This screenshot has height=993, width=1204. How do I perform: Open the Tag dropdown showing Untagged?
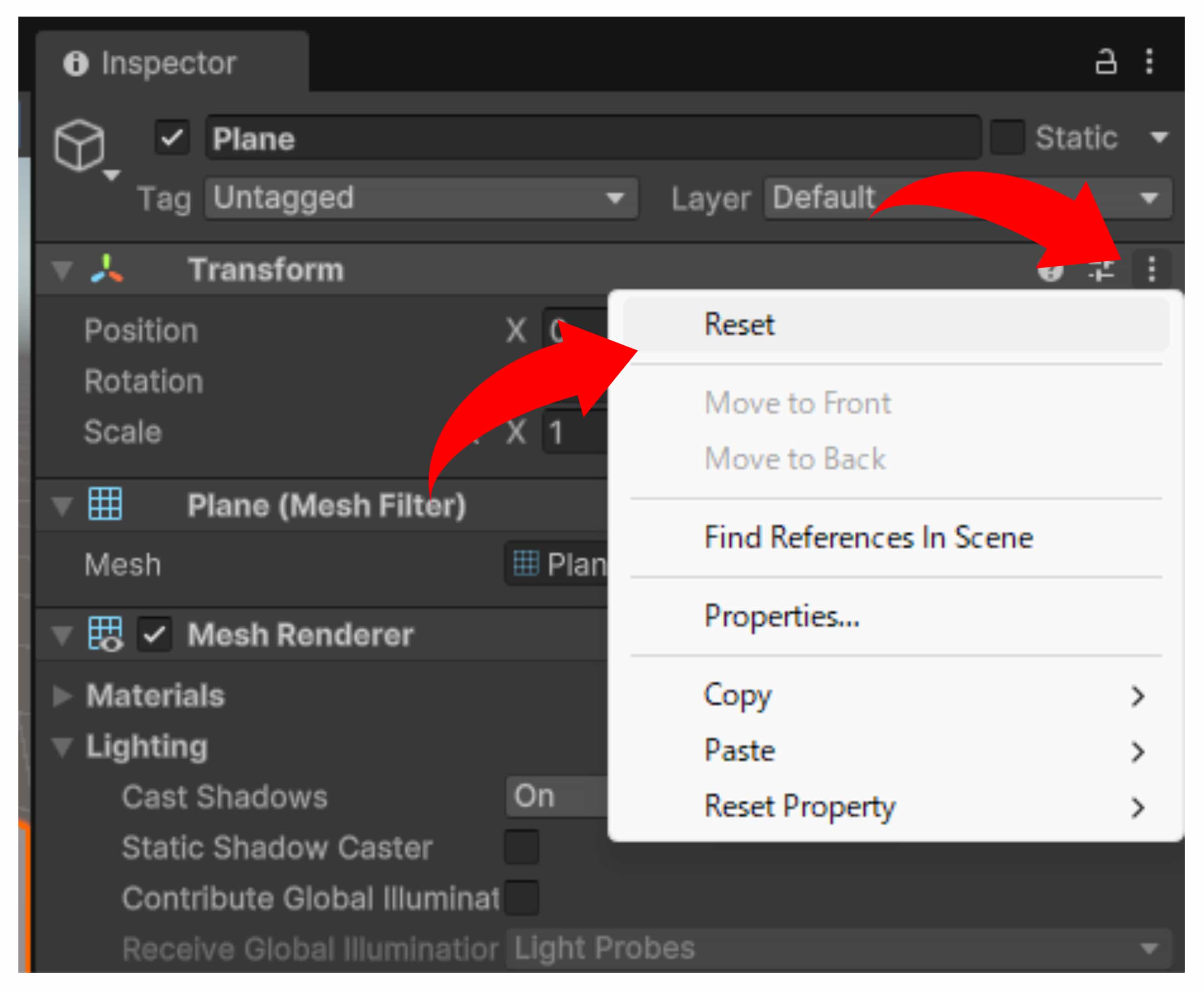421,199
